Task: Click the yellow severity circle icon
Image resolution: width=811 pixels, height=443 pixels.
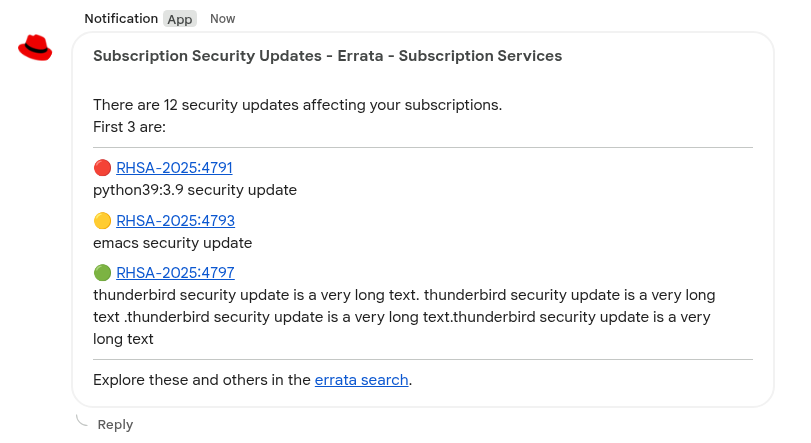Action: click(x=102, y=221)
